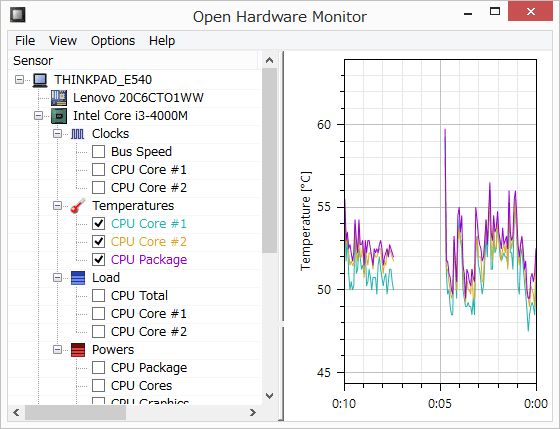Click the Temperatures thermometer icon
560x429 pixels.
tap(78, 205)
